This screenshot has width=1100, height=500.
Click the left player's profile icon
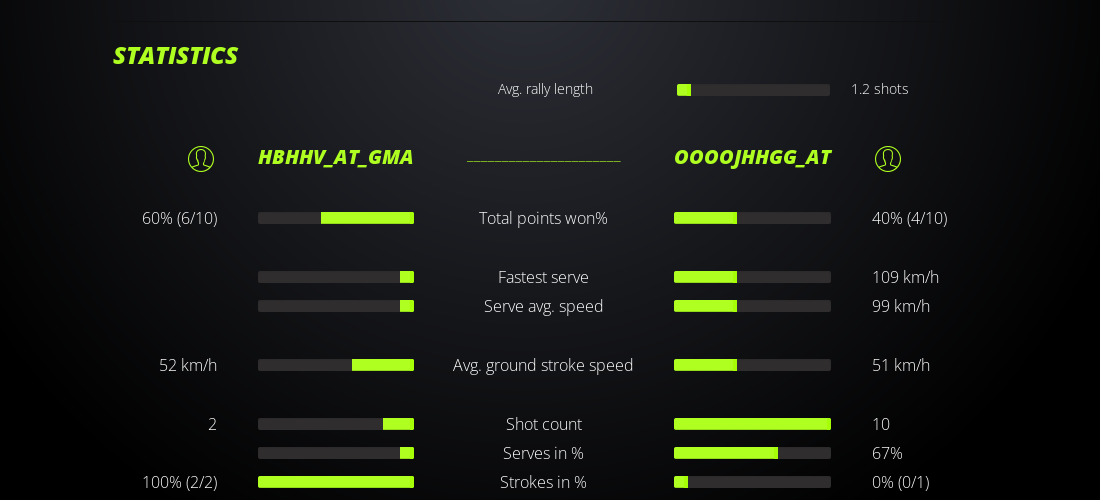tap(201, 159)
